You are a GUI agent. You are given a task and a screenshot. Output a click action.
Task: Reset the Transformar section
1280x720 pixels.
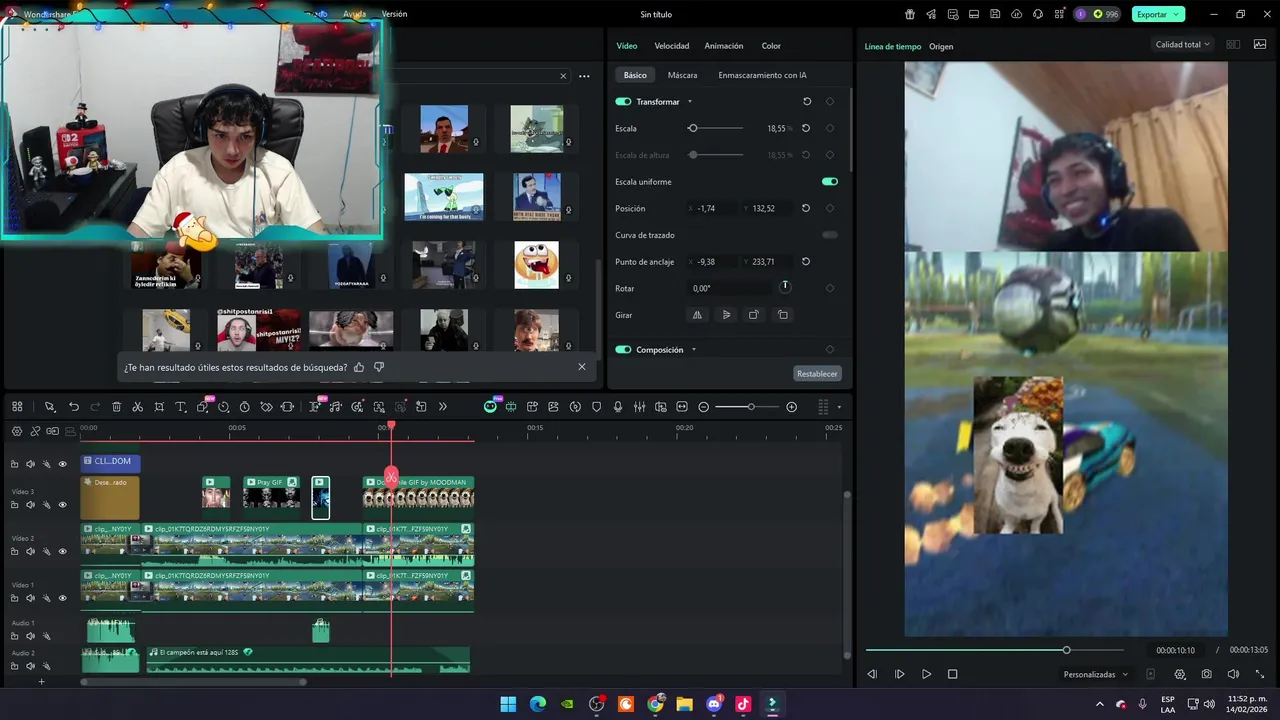click(x=807, y=102)
